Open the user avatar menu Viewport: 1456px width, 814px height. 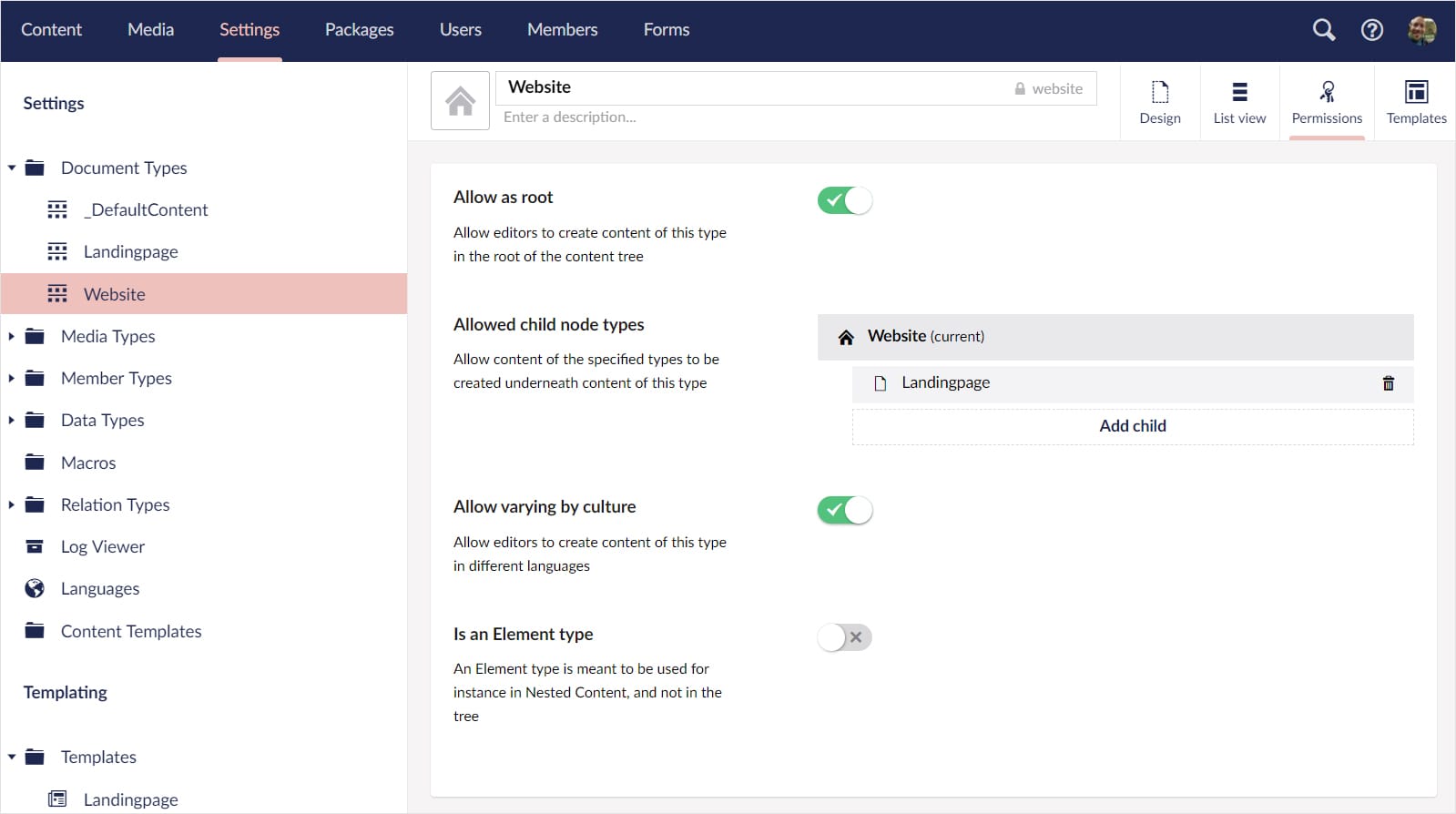[1421, 30]
